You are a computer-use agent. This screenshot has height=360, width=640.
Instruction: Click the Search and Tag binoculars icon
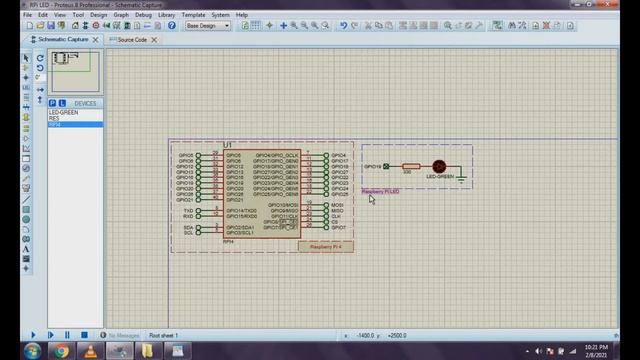coord(512,26)
